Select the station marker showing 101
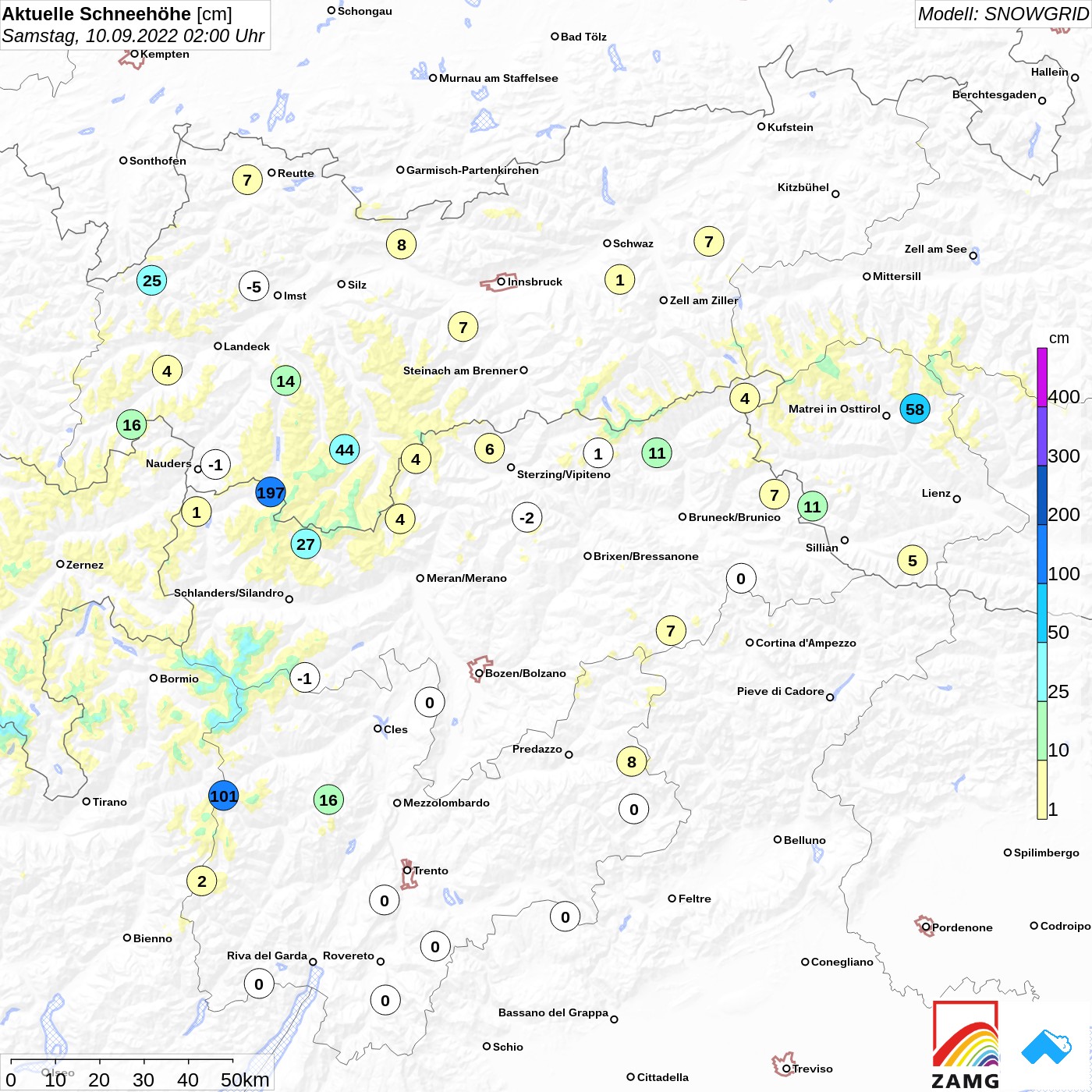The width and height of the screenshot is (1092, 1092). [223, 796]
